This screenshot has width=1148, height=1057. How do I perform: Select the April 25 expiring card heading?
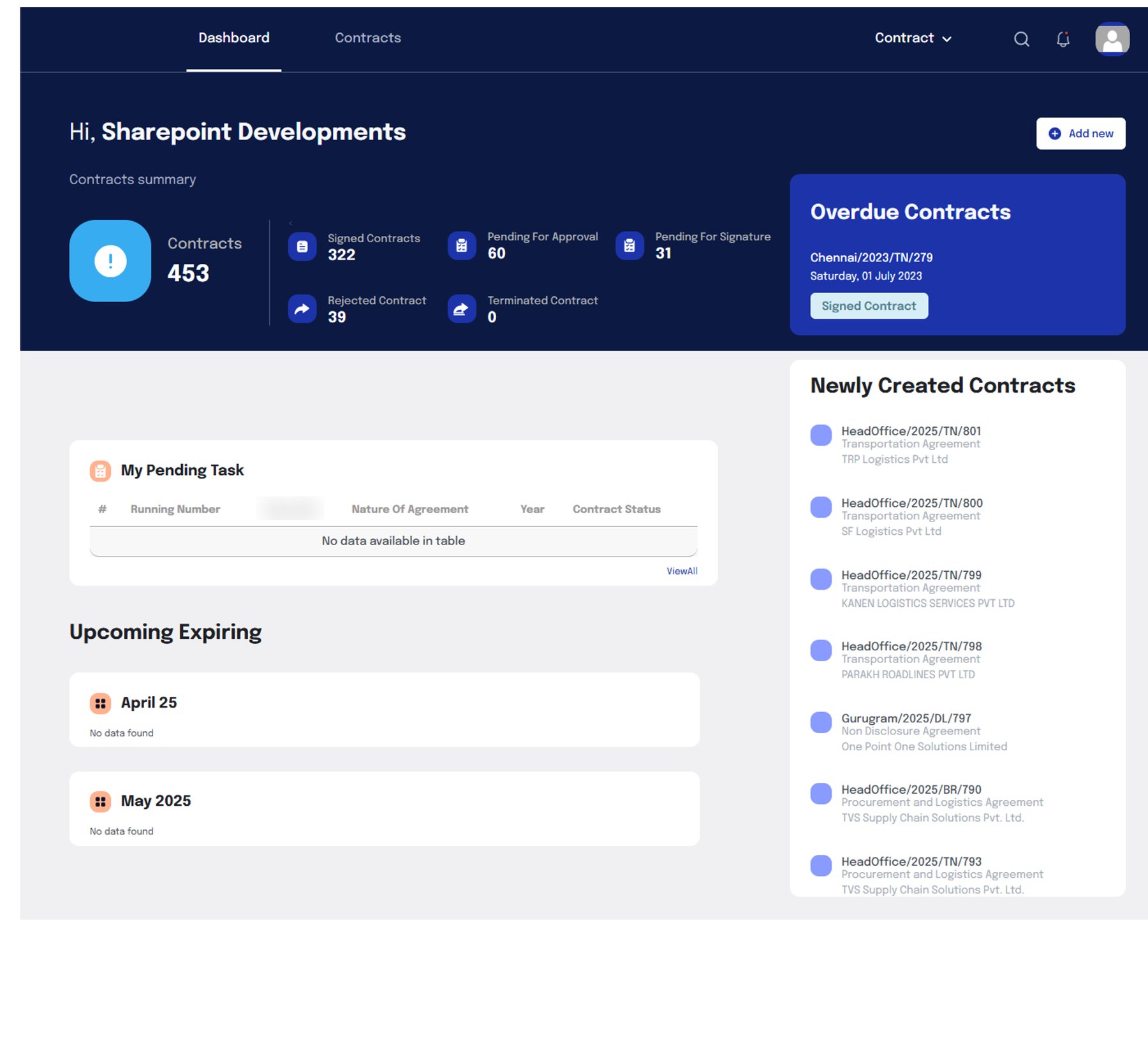tap(149, 703)
